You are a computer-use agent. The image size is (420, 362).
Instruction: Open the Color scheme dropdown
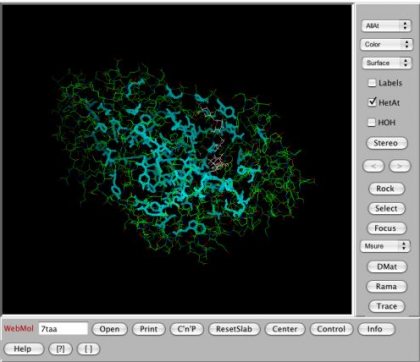coord(386,44)
